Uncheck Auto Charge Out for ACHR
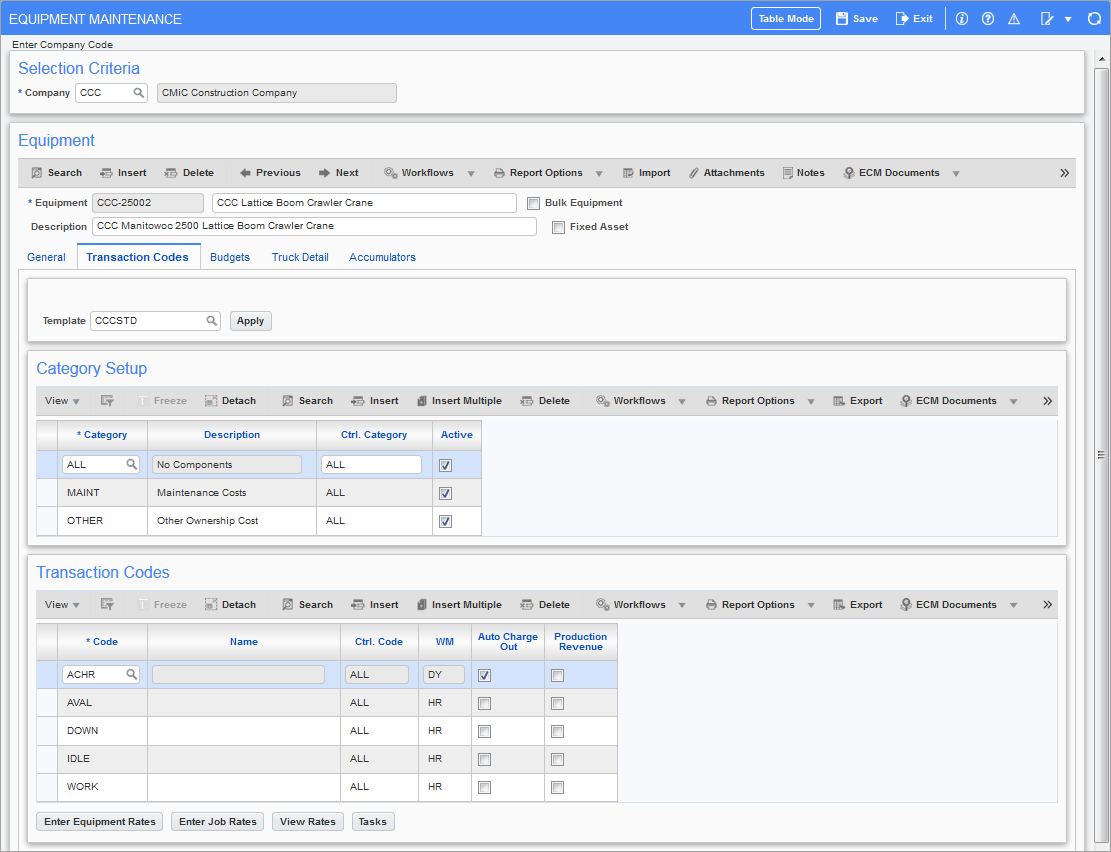The image size is (1111, 852). 485,675
